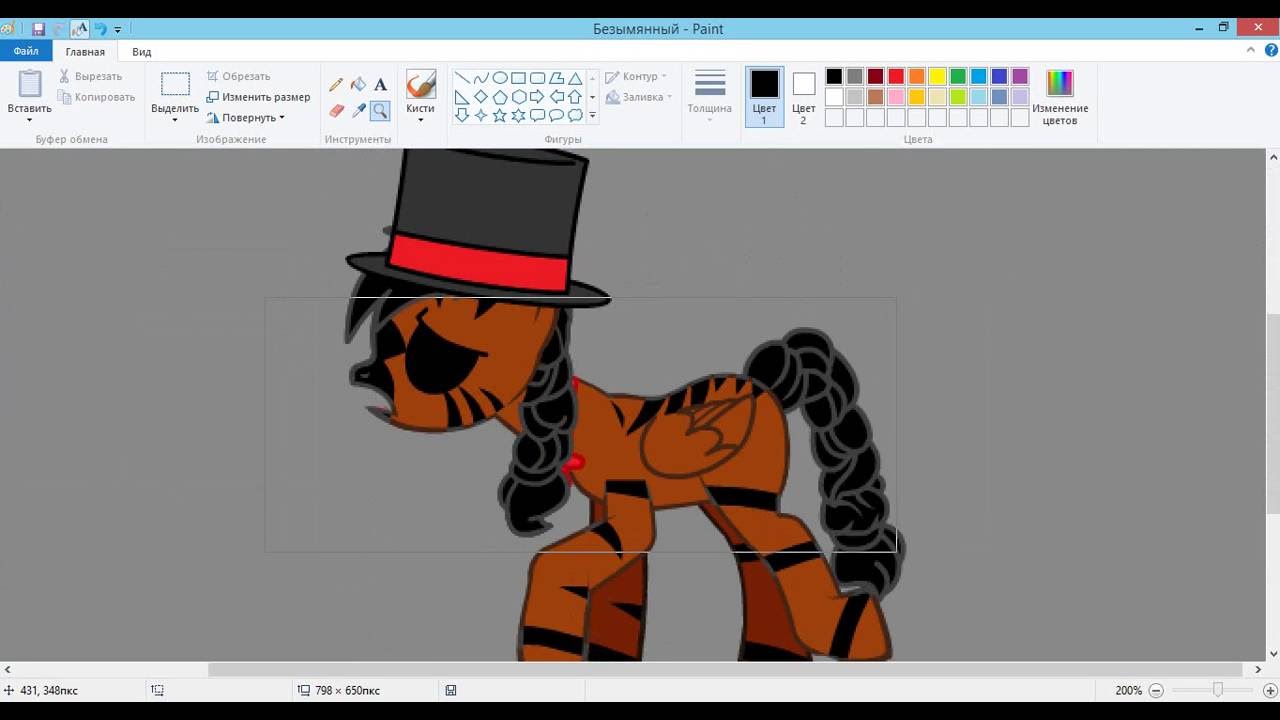Click the Копировать copy button
Viewport: 1280px width, 720px height.
[x=96, y=97]
